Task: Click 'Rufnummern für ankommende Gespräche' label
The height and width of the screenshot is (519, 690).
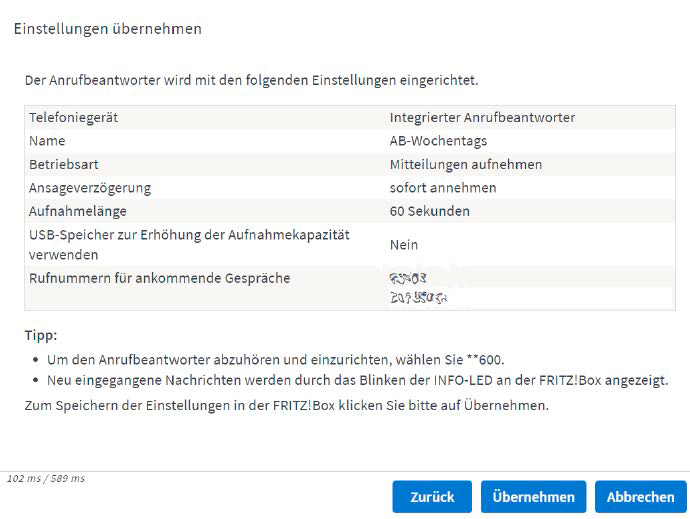Action: tap(160, 278)
